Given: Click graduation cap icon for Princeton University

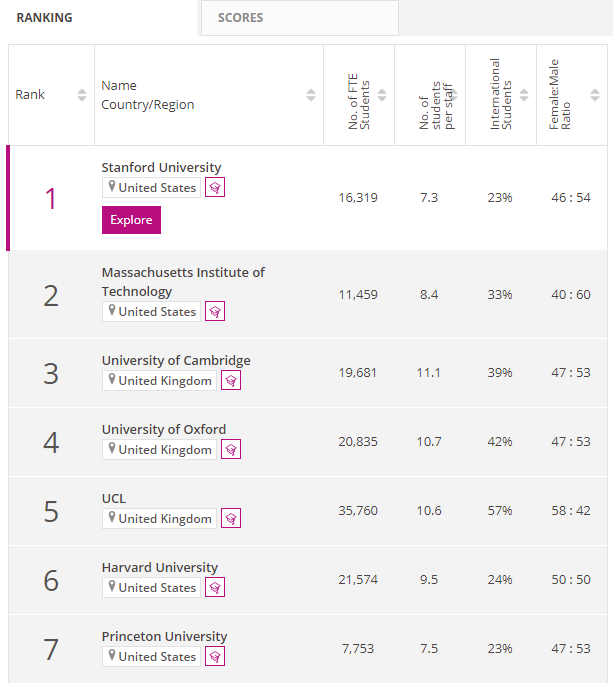Looking at the screenshot, I should pyautogui.click(x=215, y=656).
